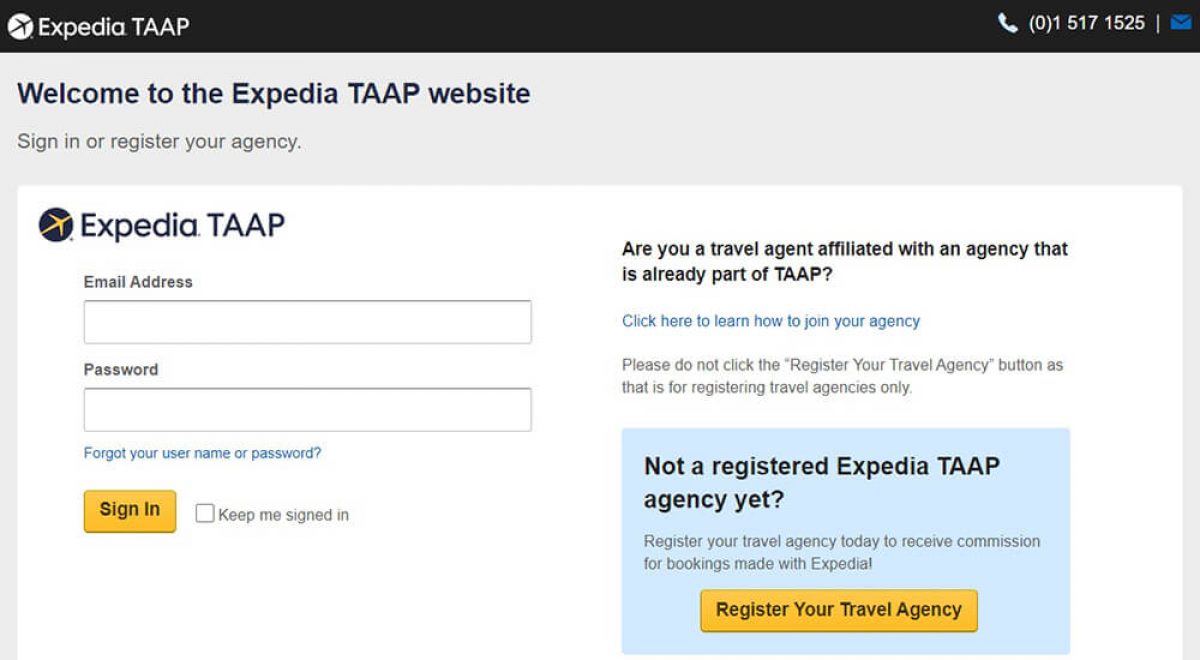Click the Expedia TAAP wordmark in login card
This screenshot has width=1200, height=660.
point(182,225)
